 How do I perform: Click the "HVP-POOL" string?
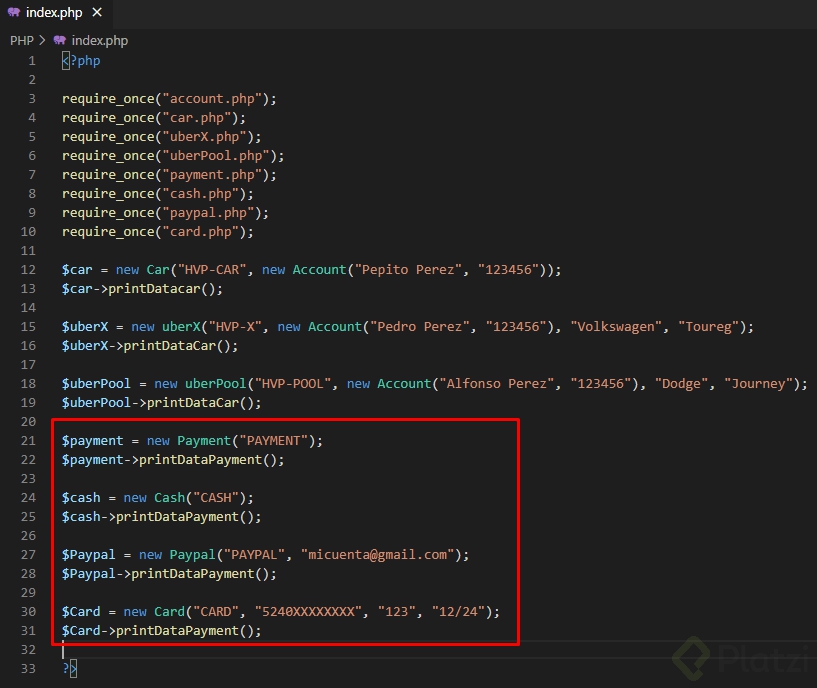tap(293, 384)
